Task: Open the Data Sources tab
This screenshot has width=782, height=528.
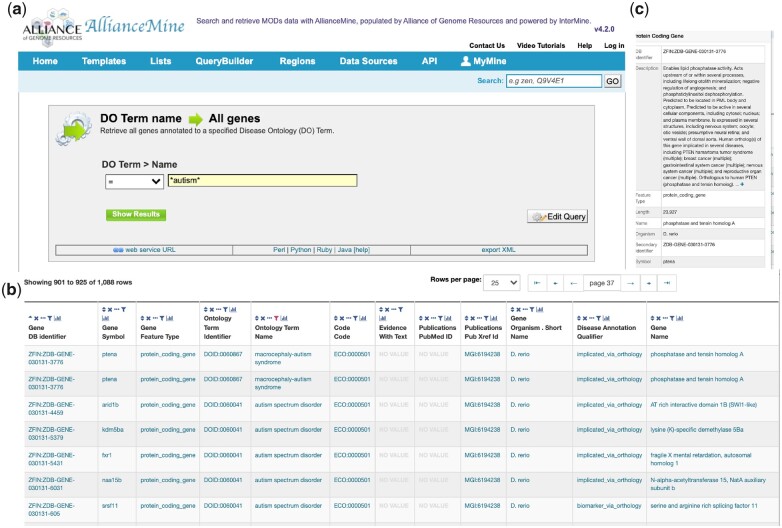Action: [368, 61]
